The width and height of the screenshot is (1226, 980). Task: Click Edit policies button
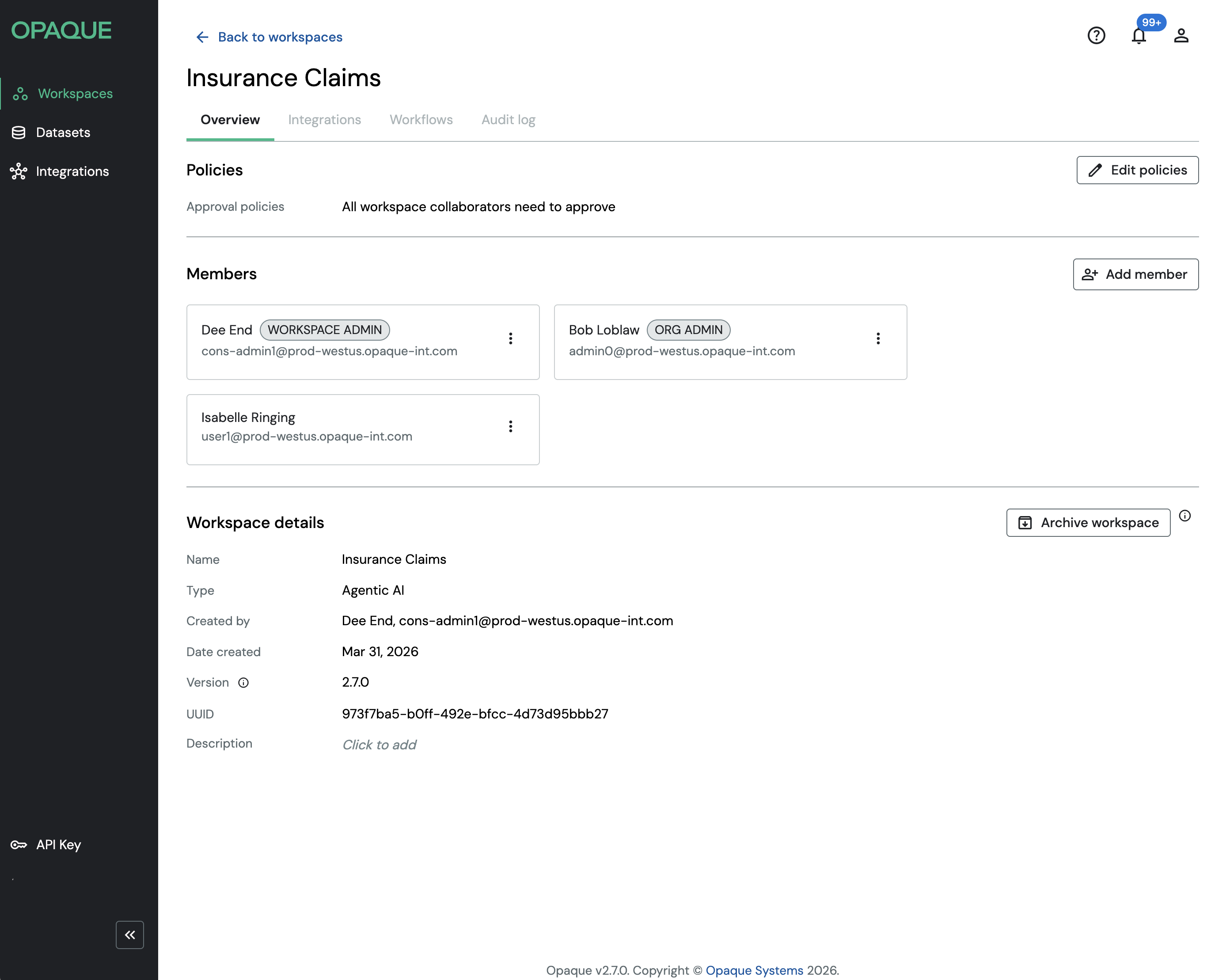pyautogui.click(x=1137, y=170)
